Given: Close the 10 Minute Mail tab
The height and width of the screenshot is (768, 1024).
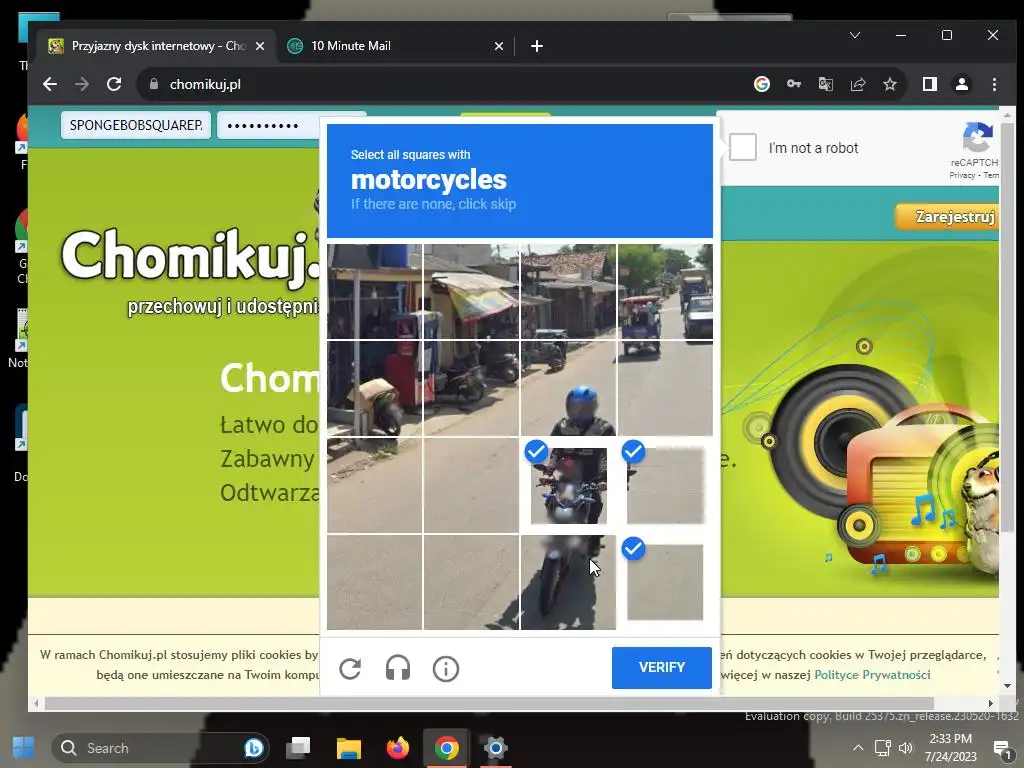Looking at the screenshot, I should (498, 46).
